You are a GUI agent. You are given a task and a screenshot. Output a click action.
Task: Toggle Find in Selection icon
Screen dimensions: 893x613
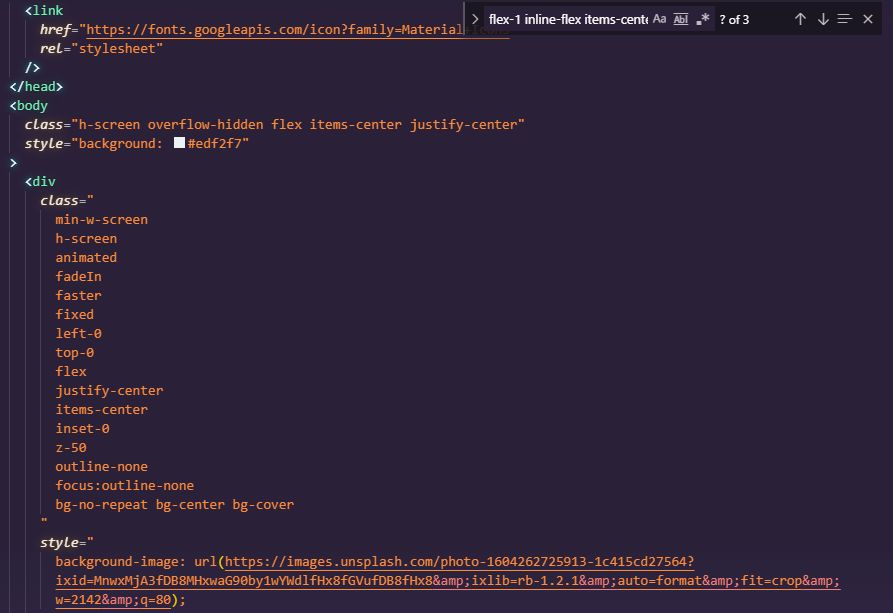coord(845,19)
